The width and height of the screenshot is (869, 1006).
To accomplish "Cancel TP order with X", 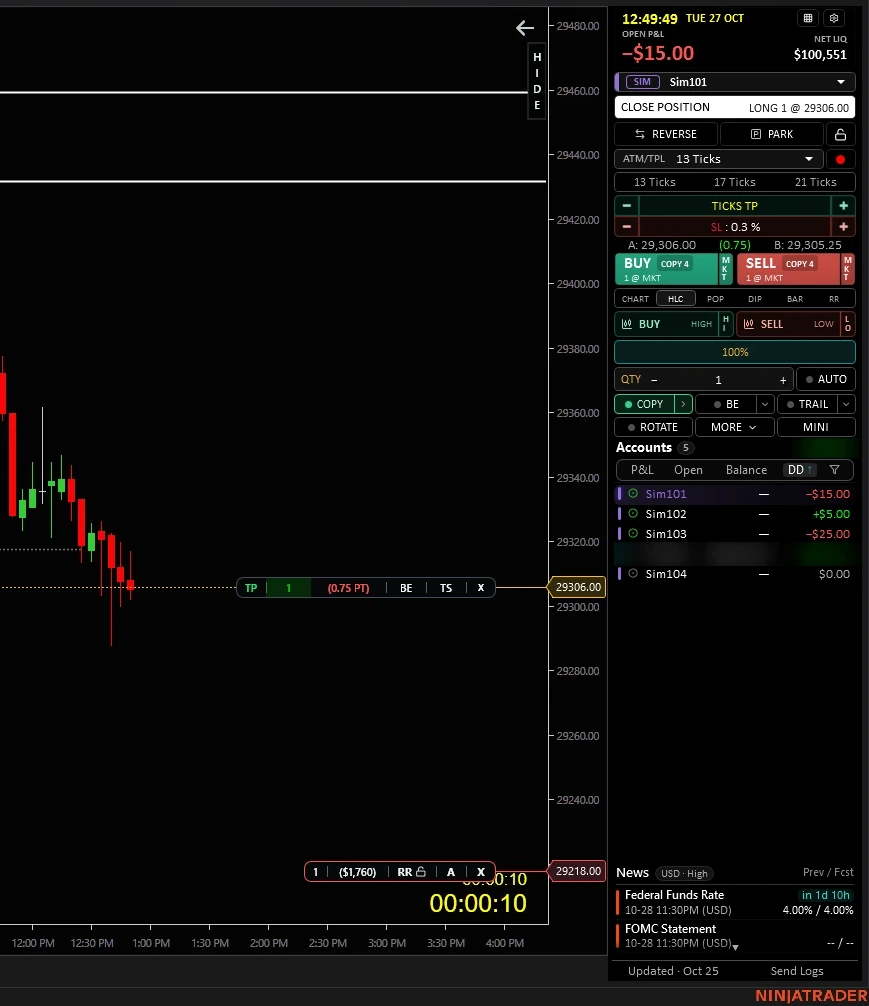I will pyautogui.click(x=481, y=588).
